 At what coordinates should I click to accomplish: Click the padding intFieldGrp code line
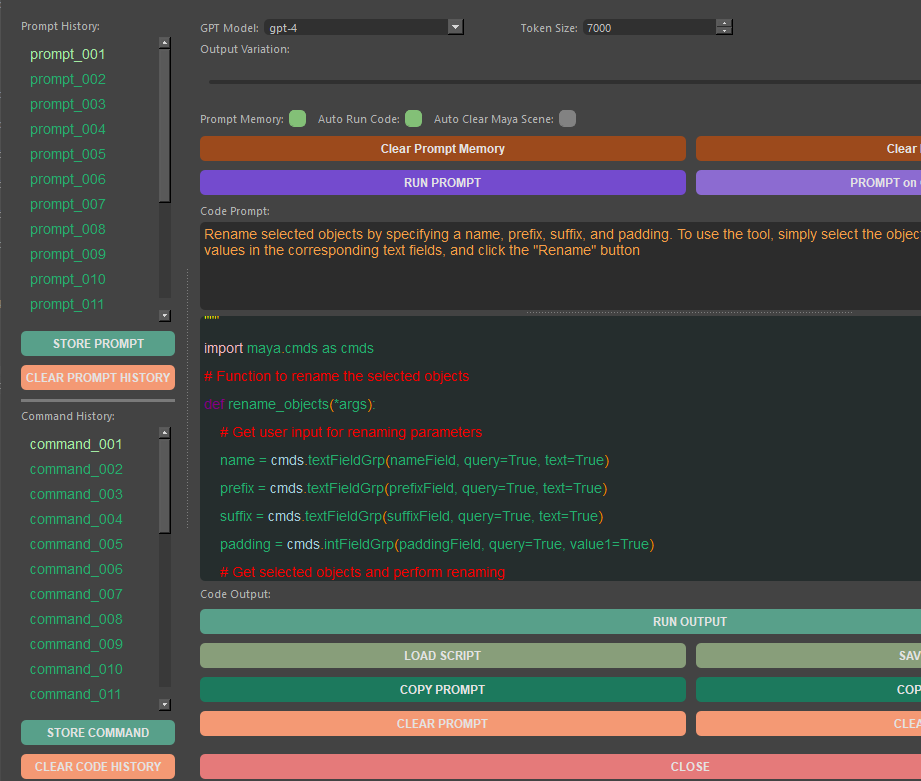click(x=437, y=544)
